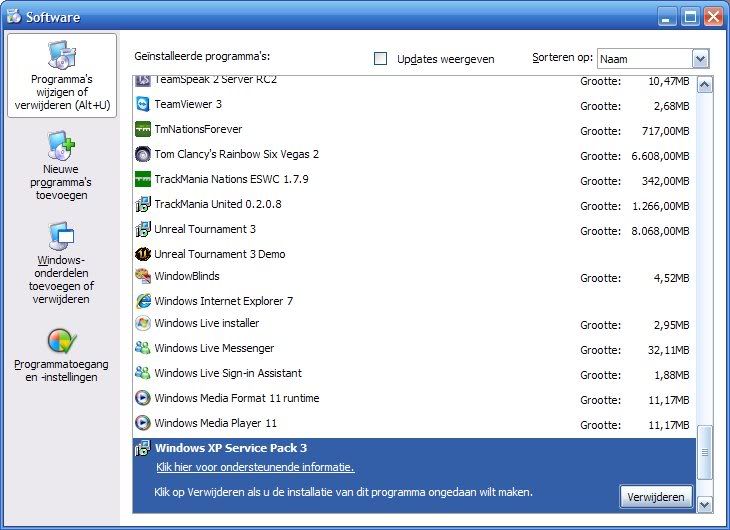Click the 8.068,00MB size value
Screen dimensions: 730x530
[x=660, y=231]
